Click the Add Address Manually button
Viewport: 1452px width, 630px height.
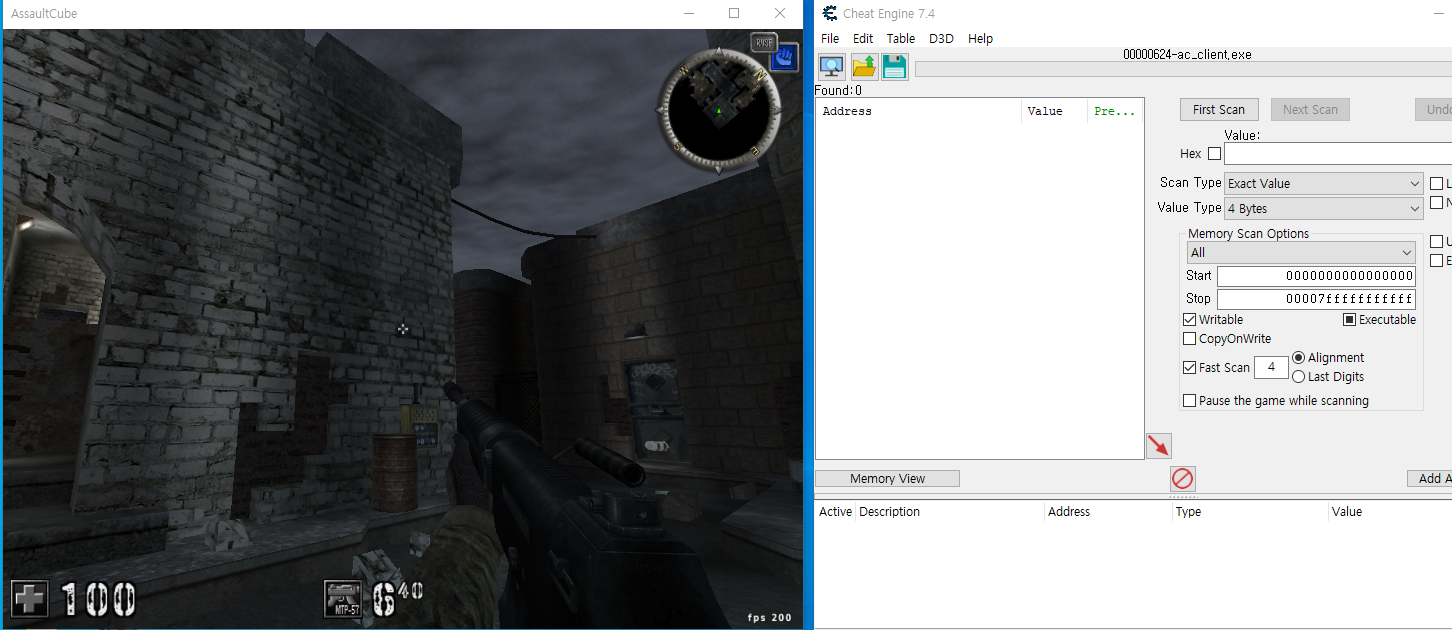coord(1430,479)
